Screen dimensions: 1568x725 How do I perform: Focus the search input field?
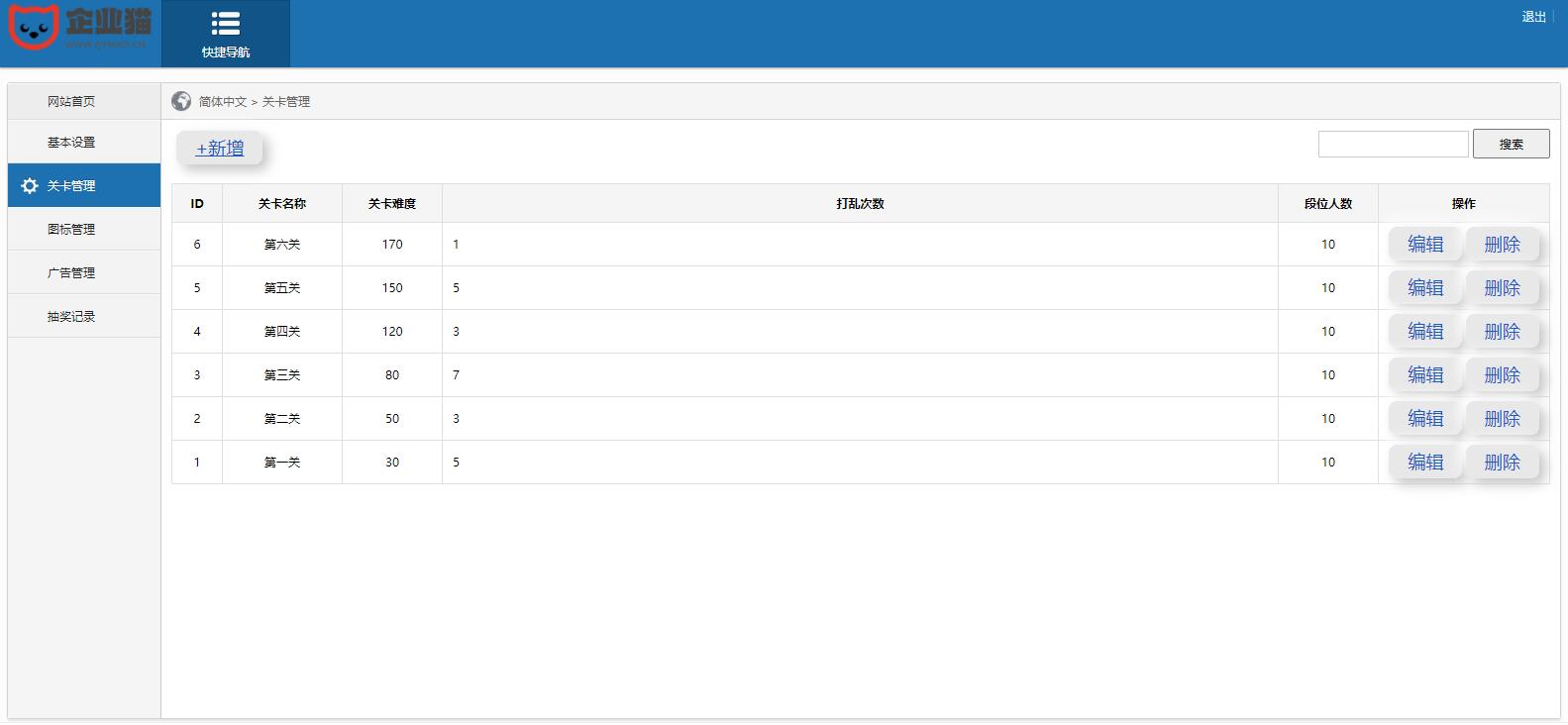click(x=1393, y=145)
